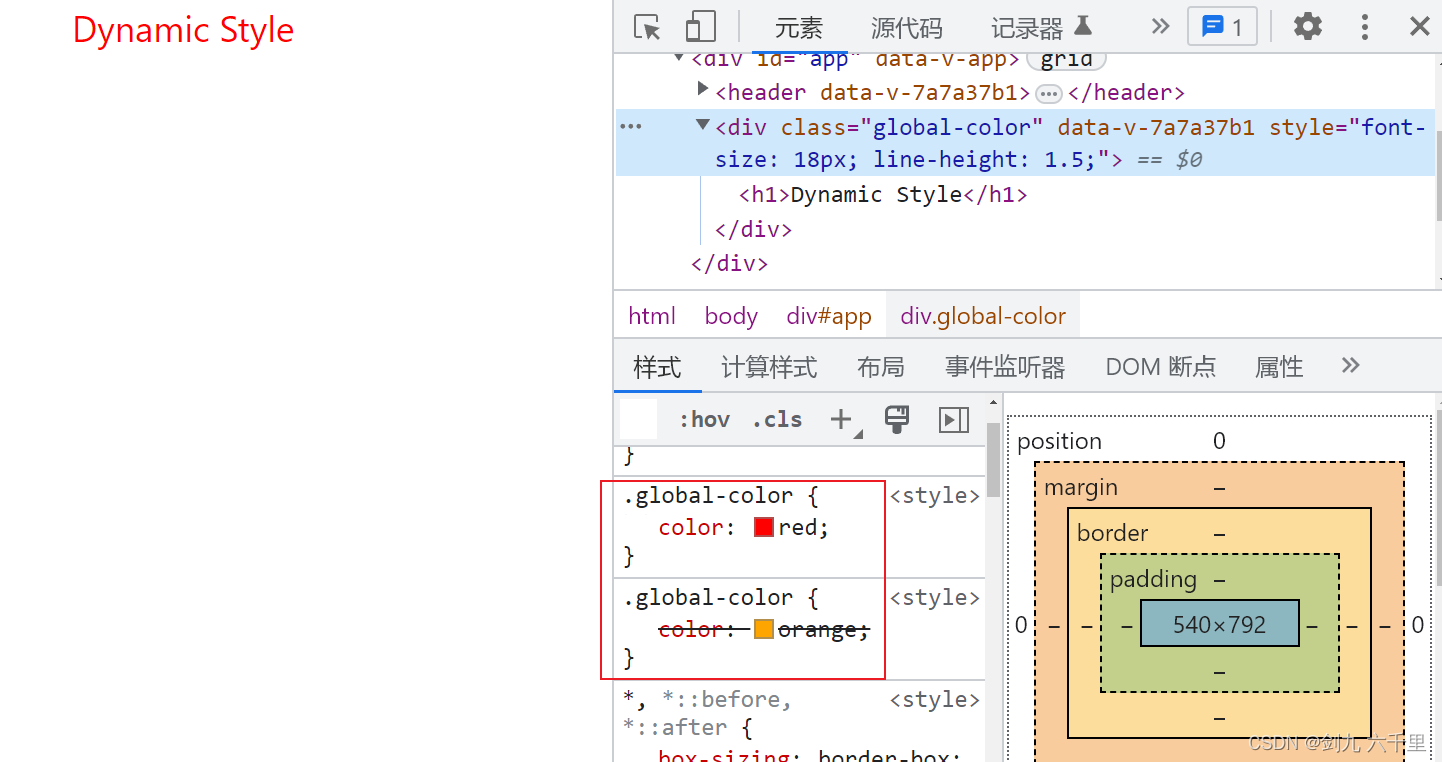The height and width of the screenshot is (762, 1442).
Task: Toggle the .cls class editor
Action: [x=777, y=420]
